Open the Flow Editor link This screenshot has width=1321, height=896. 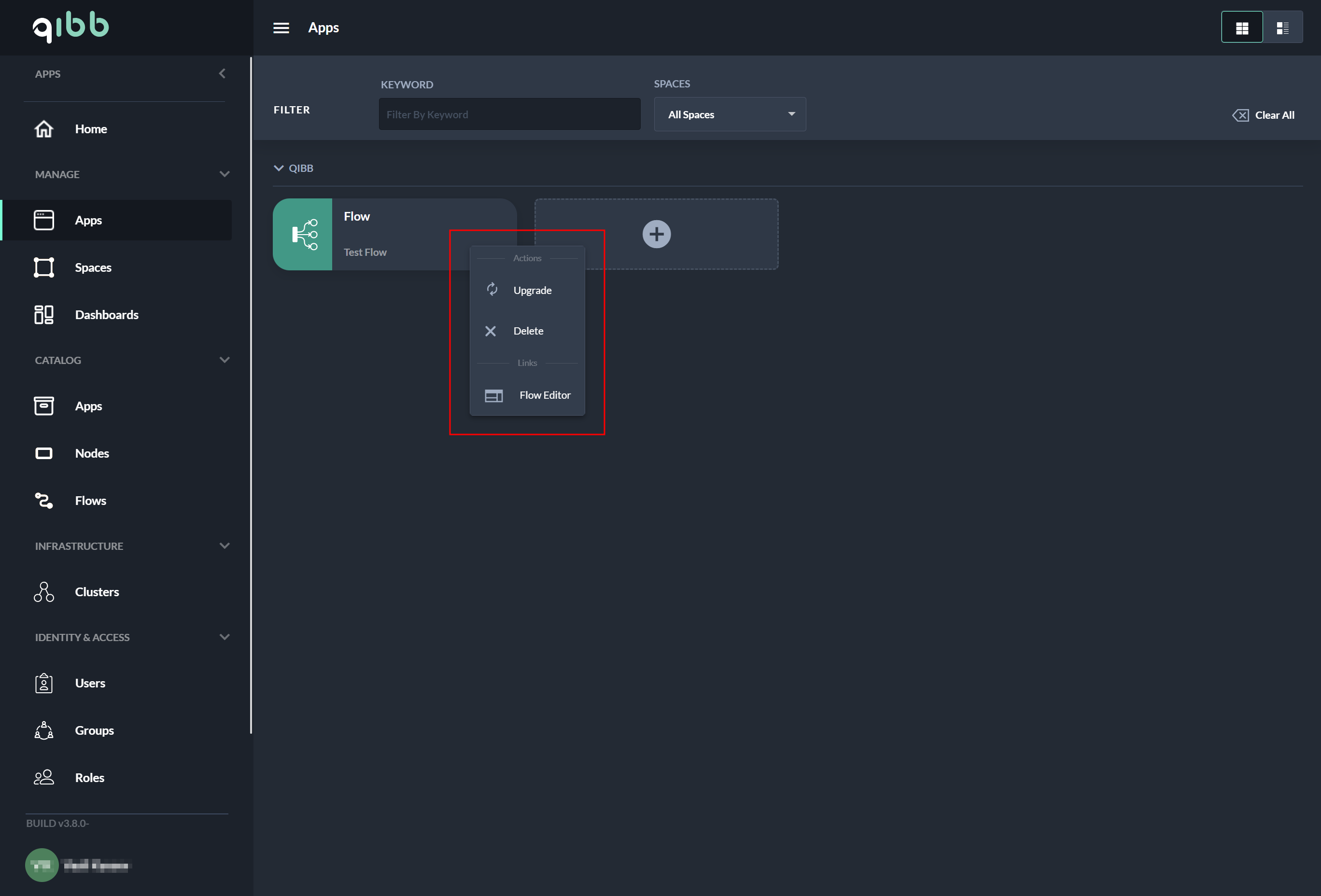click(x=544, y=395)
